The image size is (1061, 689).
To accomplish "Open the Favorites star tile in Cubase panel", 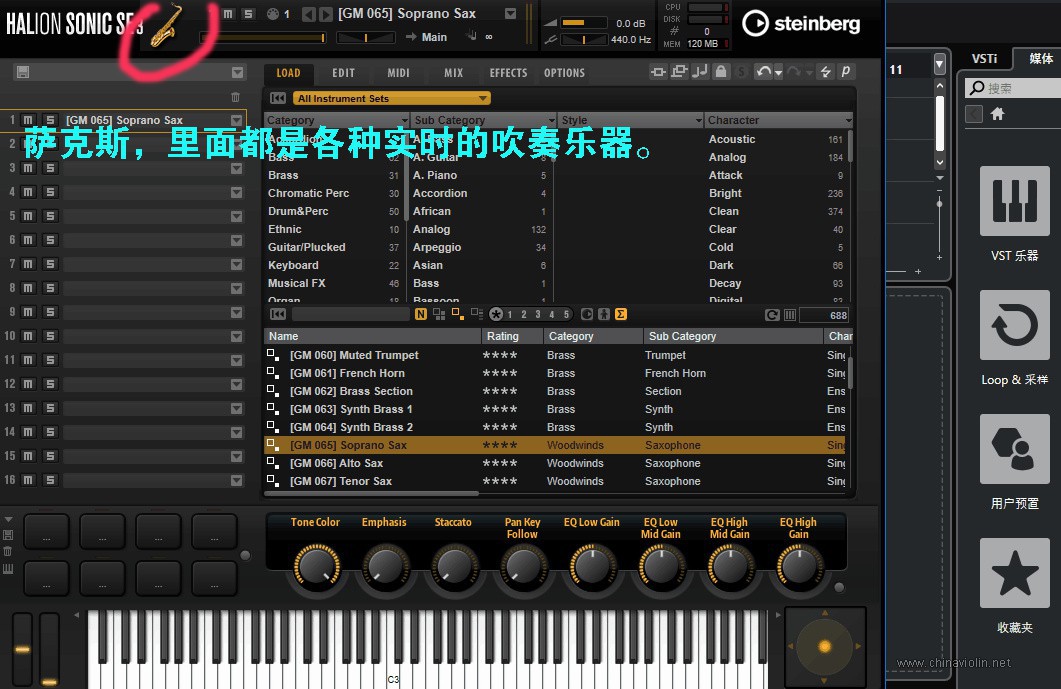I will click(x=1015, y=573).
